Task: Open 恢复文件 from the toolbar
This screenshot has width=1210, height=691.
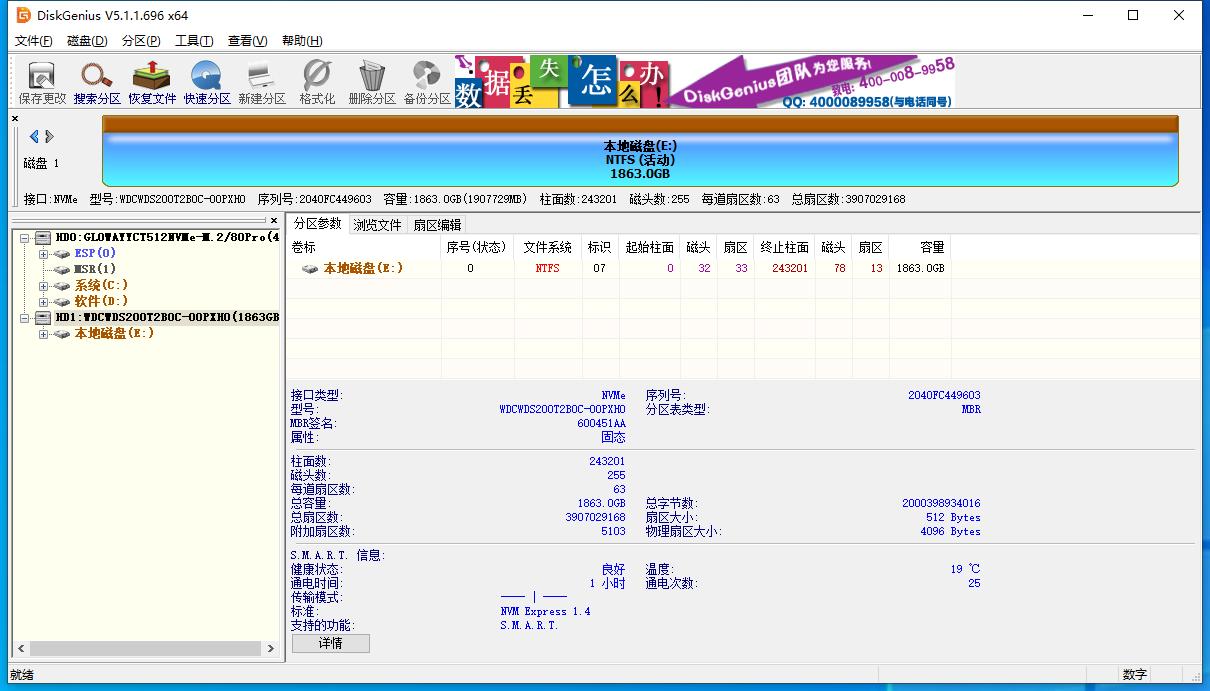Action: click(151, 80)
